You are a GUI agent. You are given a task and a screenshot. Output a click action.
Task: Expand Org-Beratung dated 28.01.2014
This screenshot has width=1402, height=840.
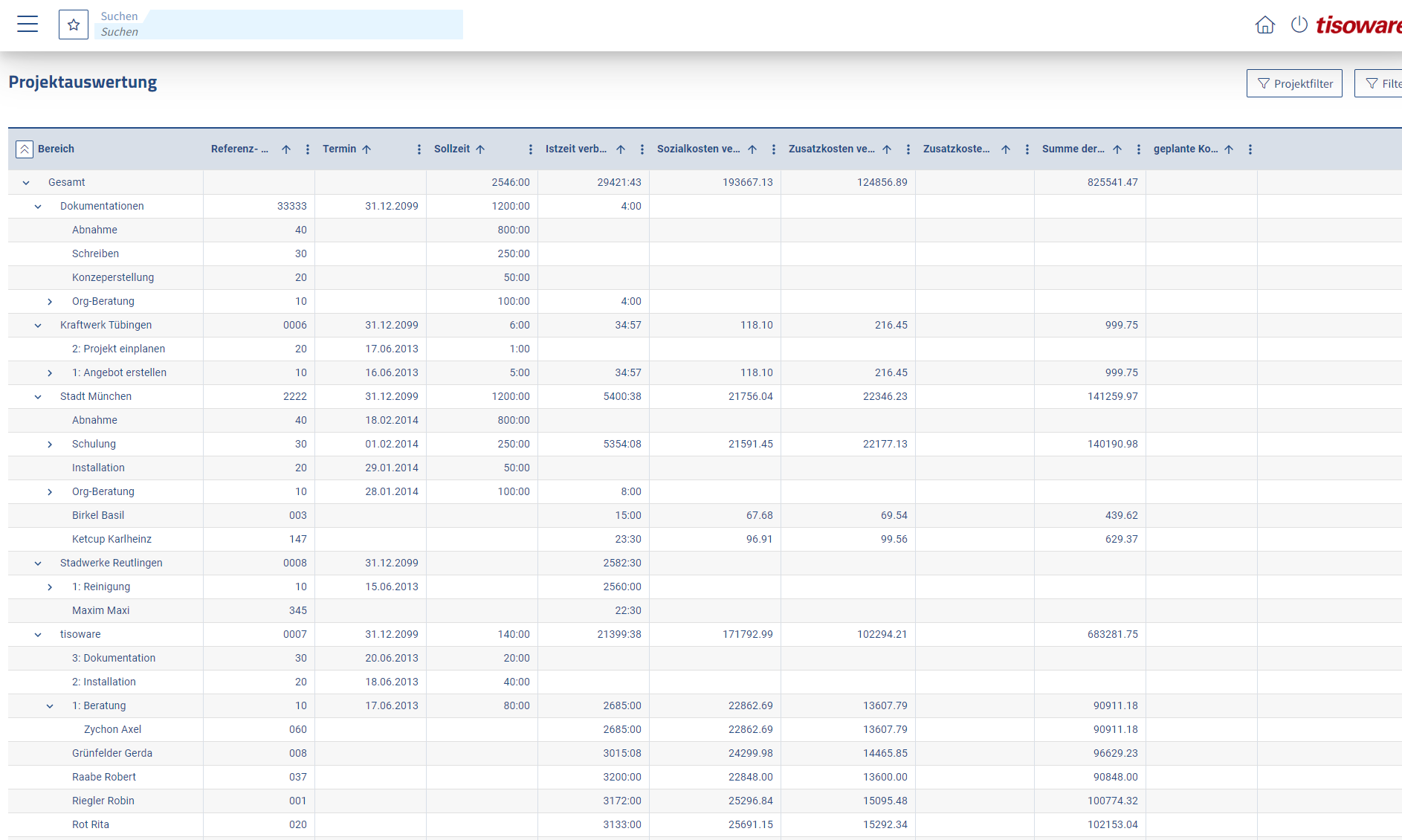pyautogui.click(x=50, y=492)
